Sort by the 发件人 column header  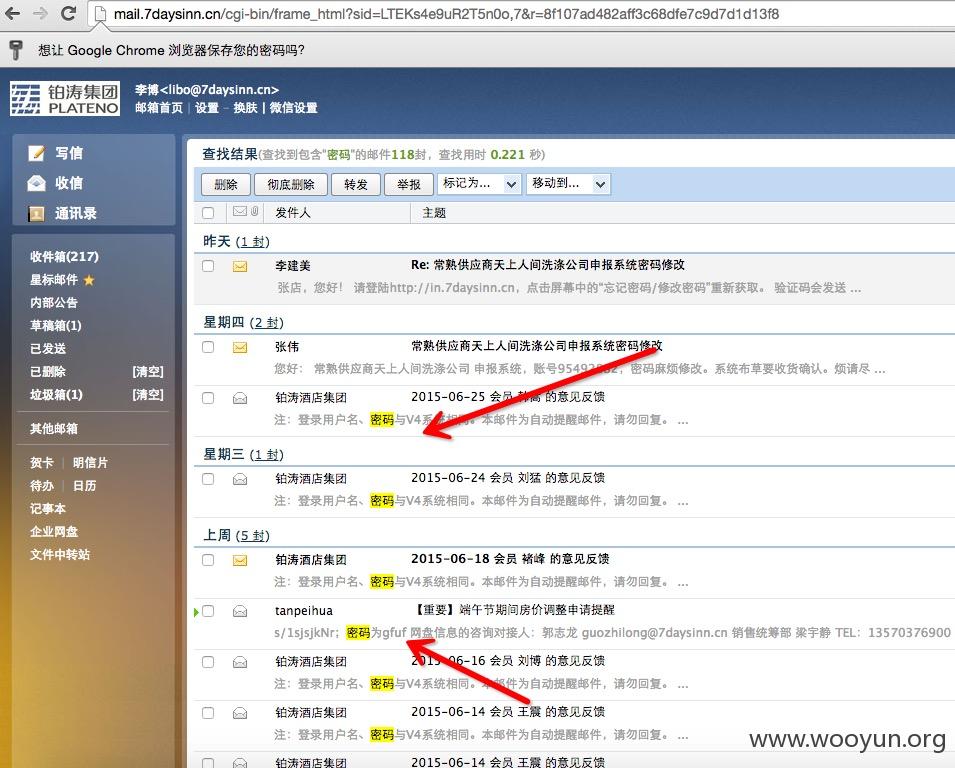tap(293, 213)
